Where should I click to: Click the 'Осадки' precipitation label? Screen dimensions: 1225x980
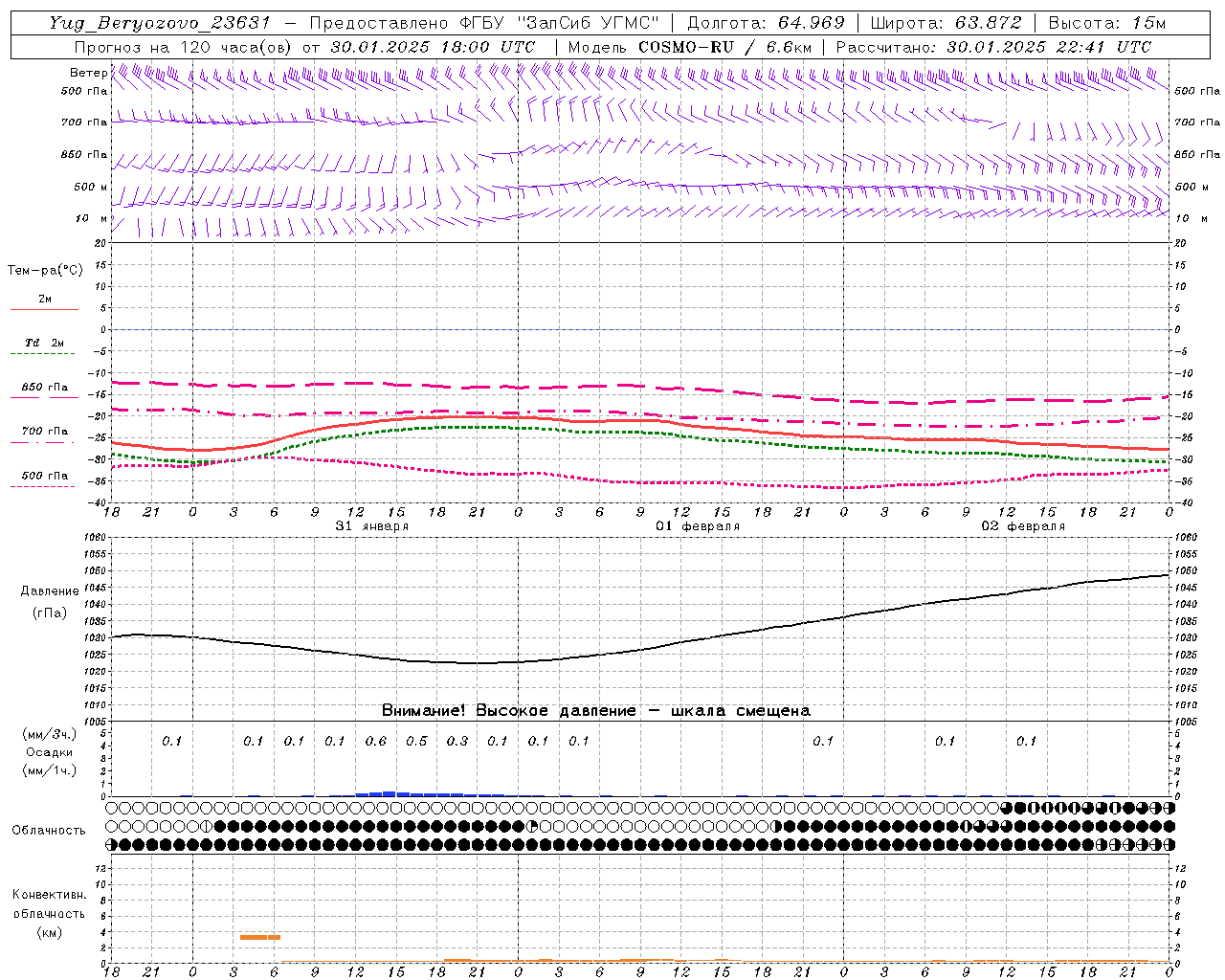pos(50,752)
